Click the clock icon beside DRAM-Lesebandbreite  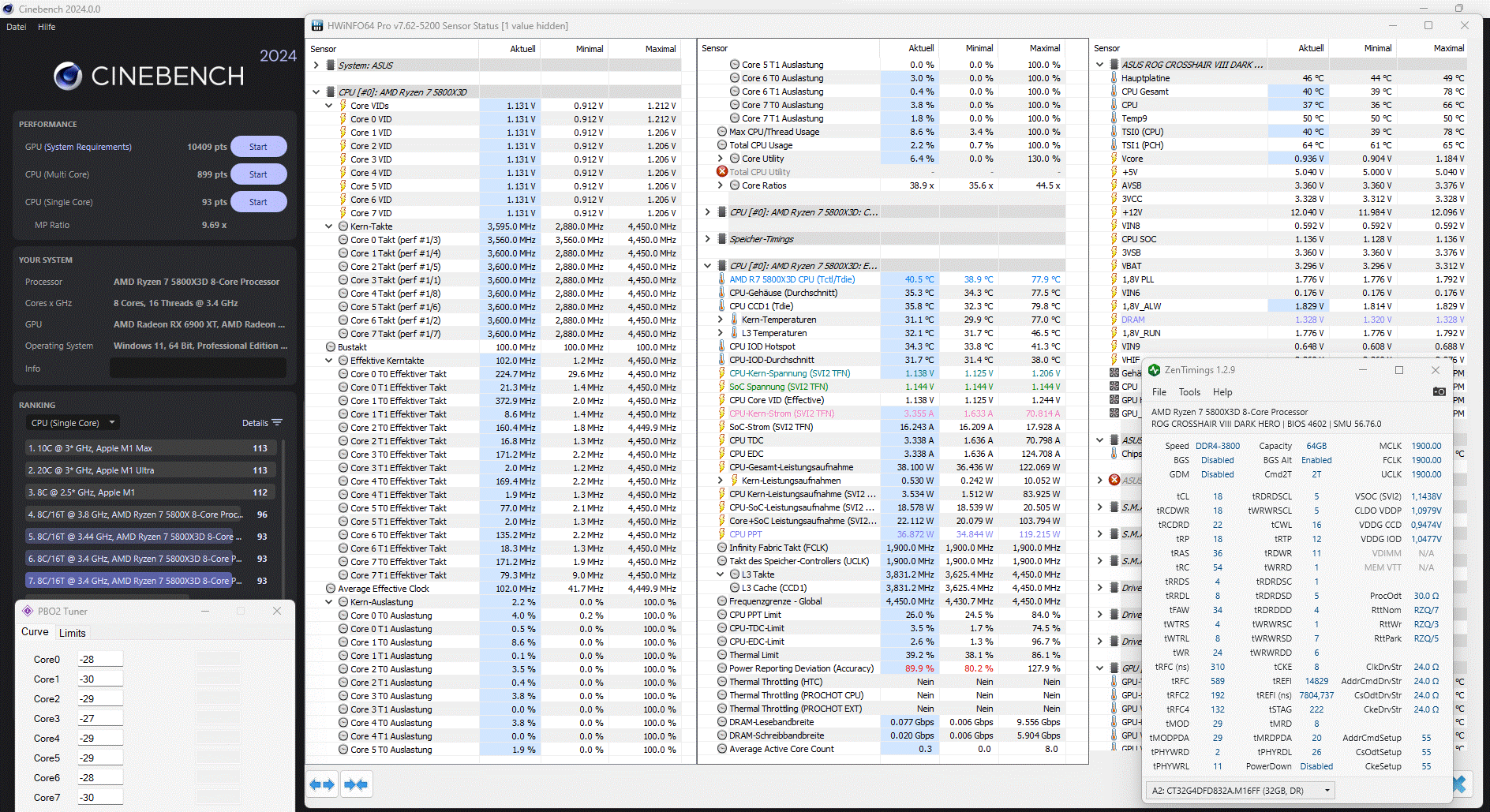pos(722,722)
